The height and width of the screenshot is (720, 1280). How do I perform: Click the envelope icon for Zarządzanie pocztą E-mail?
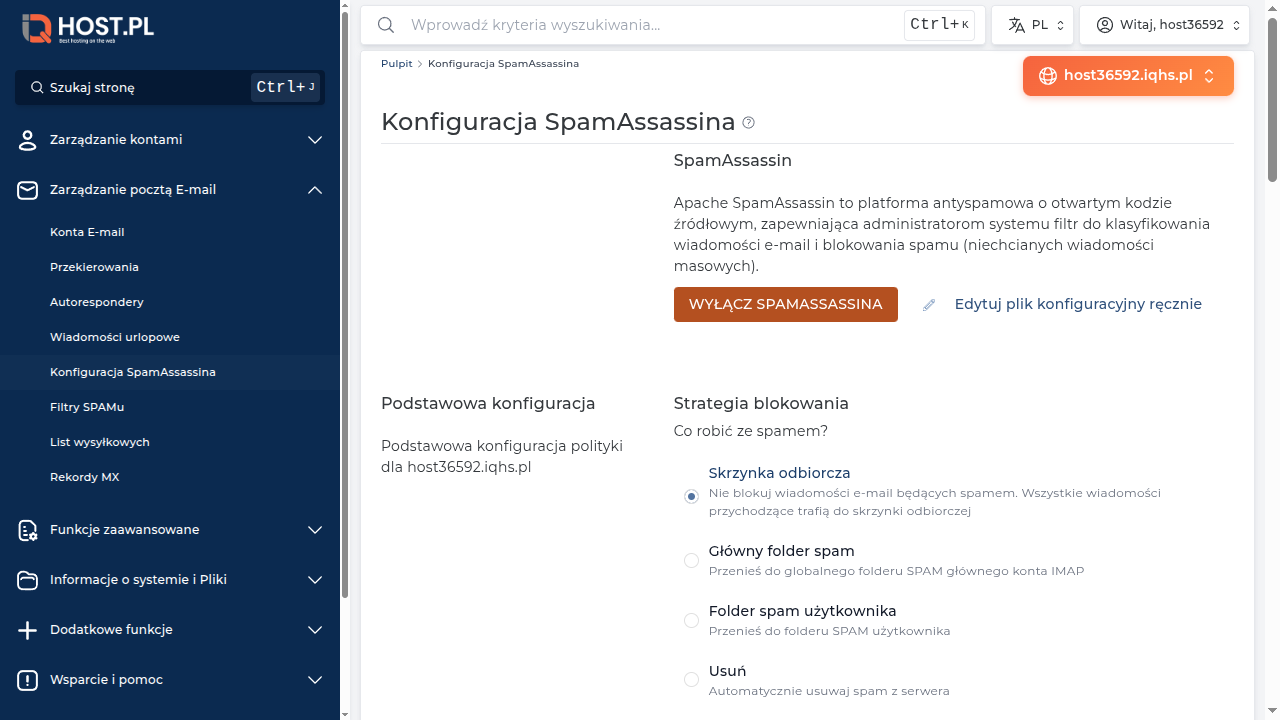coord(28,190)
